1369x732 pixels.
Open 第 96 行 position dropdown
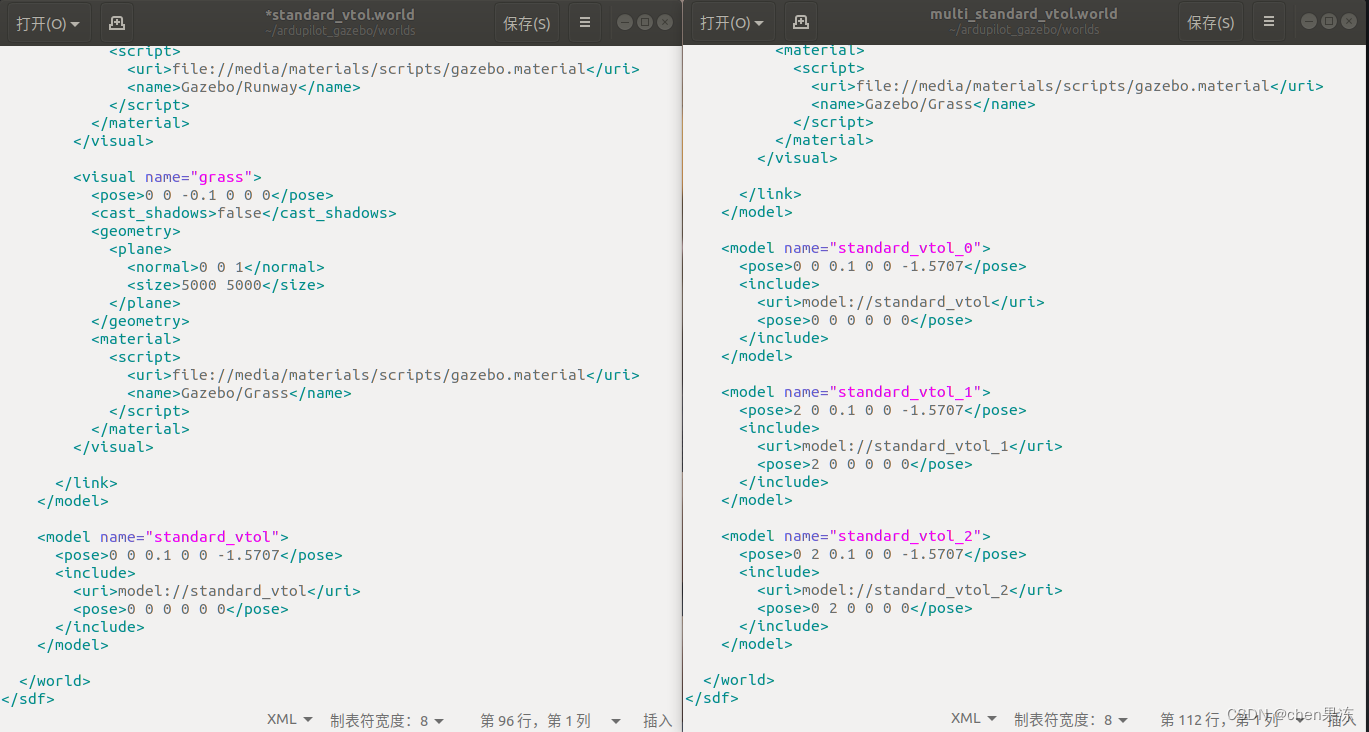(550, 720)
